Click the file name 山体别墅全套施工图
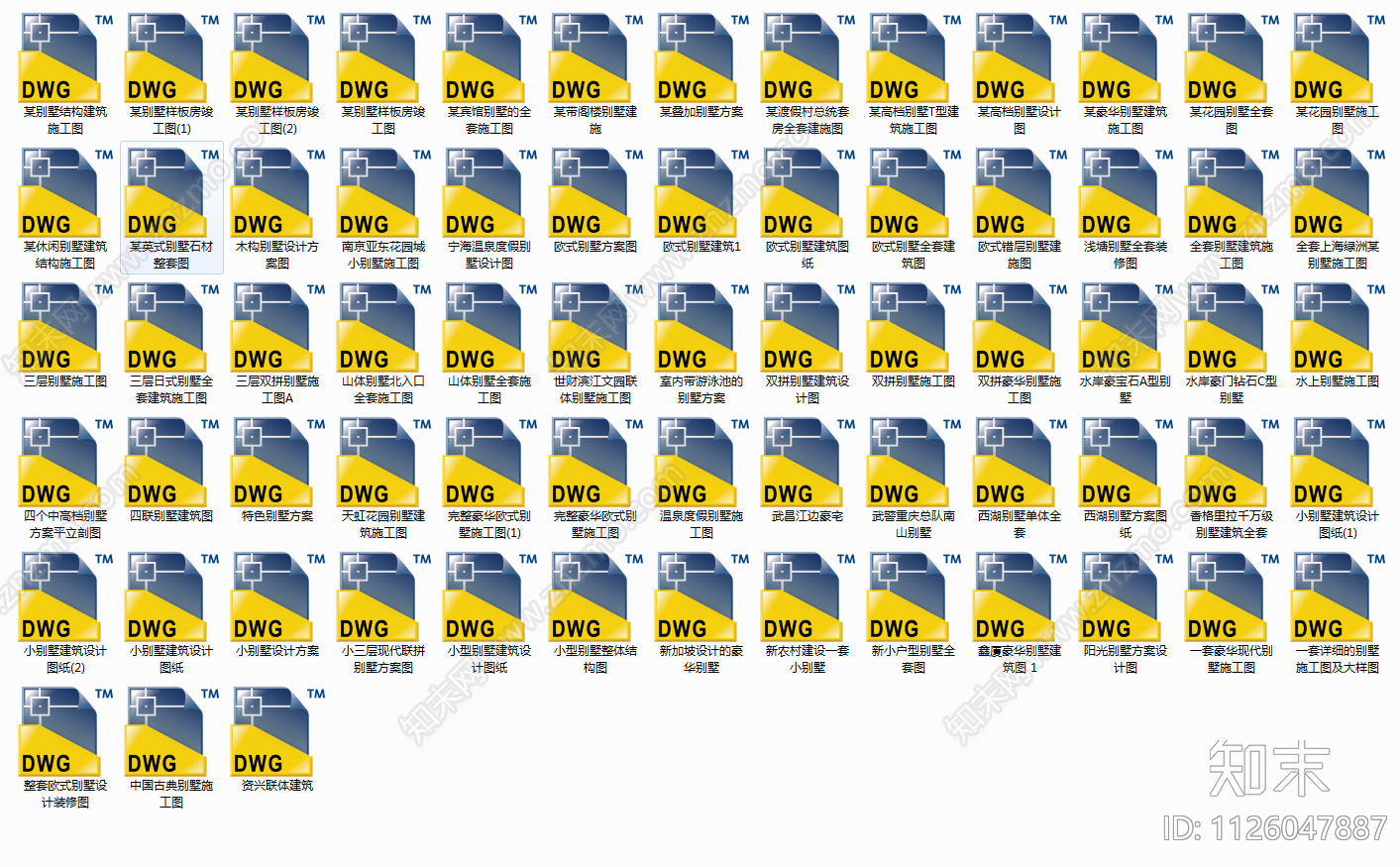 (489, 389)
